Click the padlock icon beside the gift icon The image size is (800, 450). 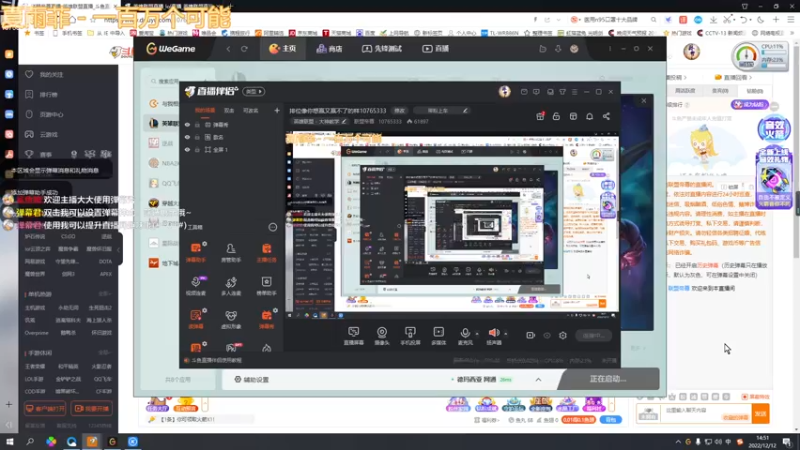pos(556,116)
